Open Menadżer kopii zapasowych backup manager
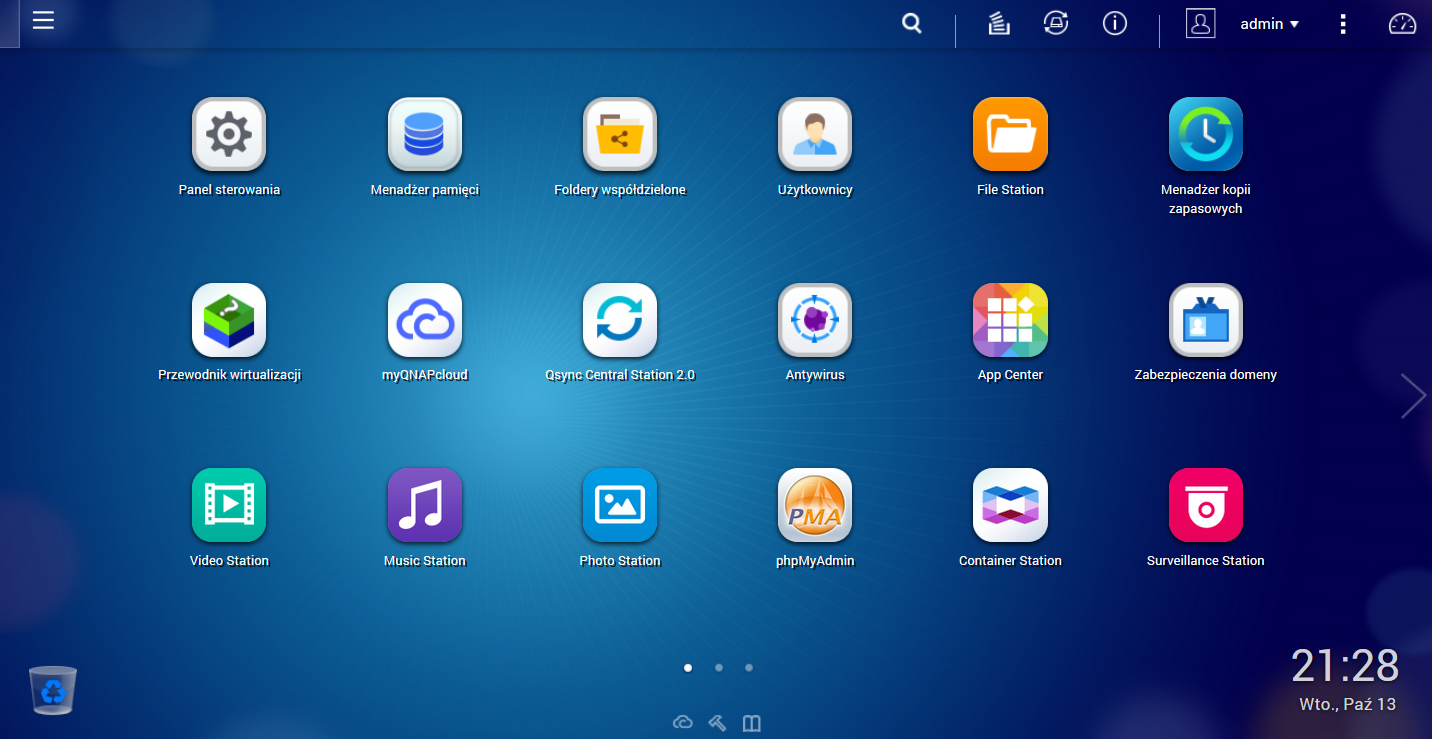Screen dimensions: 1432x739 pos(1206,134)
